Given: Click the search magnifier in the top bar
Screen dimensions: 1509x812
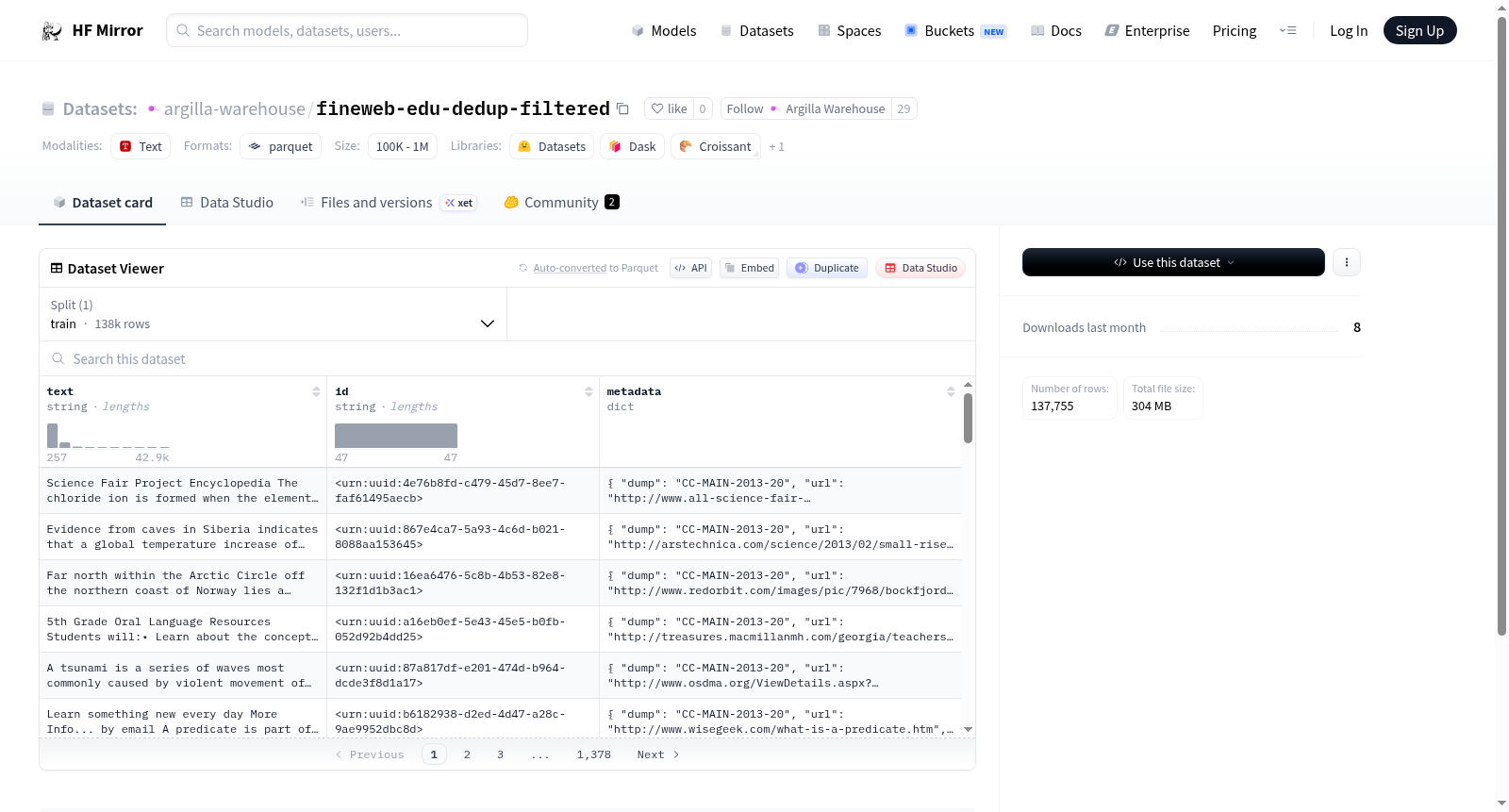Looking at the screenshot, I should pyautogui.click(x=183, y=30).
